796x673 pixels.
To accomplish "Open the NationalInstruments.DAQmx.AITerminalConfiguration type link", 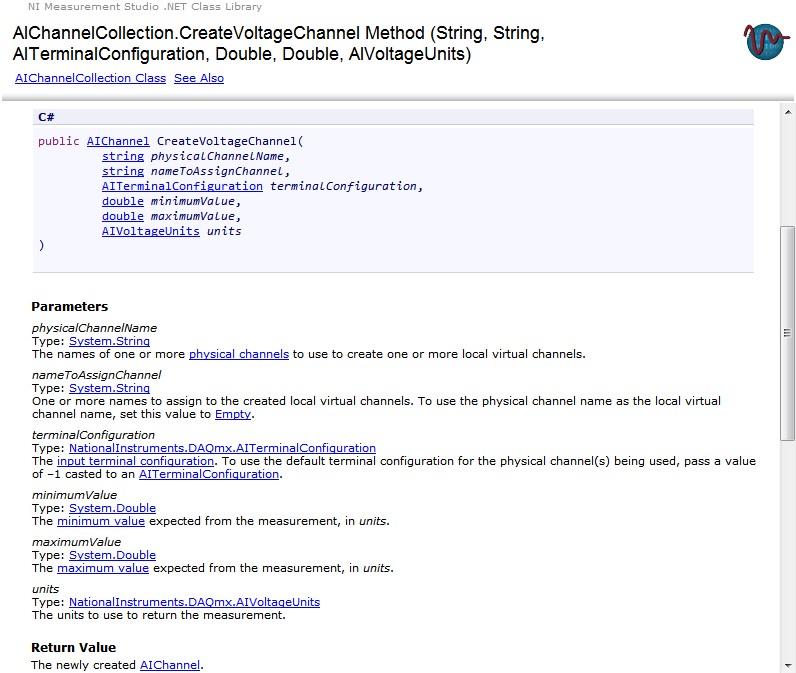I will click(222, 448).
